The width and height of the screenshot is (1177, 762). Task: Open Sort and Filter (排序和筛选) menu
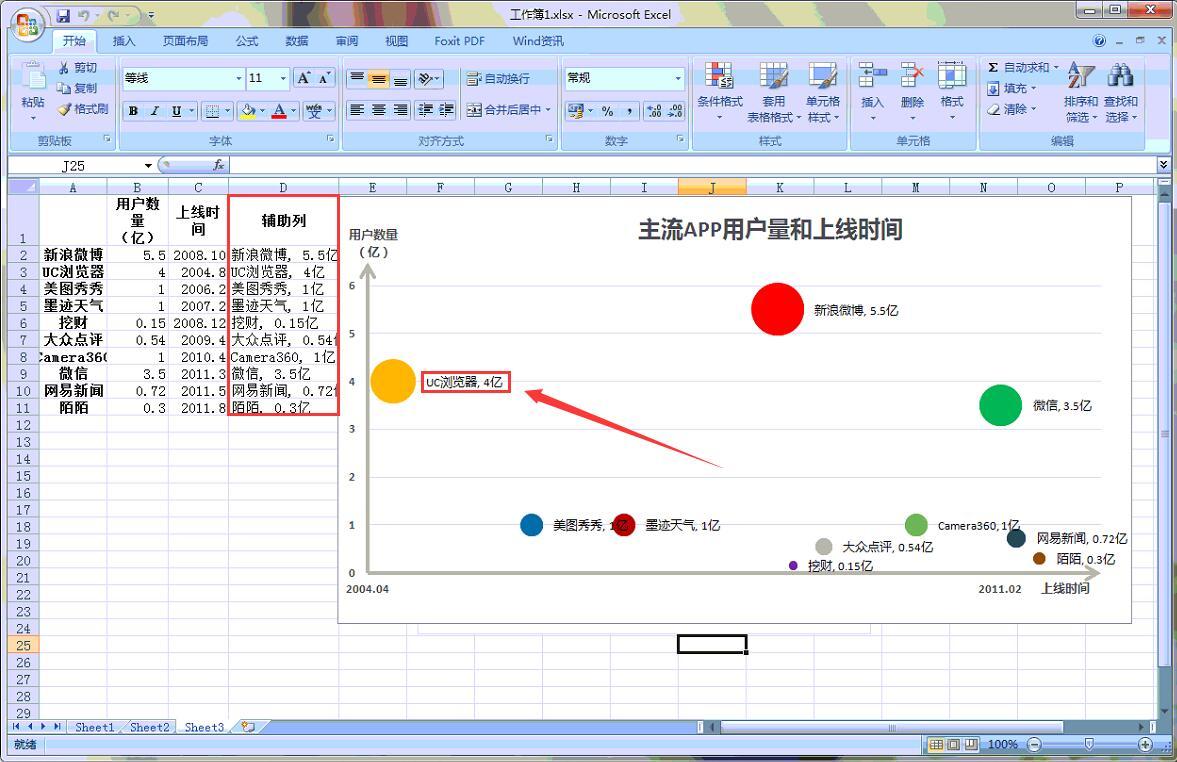(1081, 92)
